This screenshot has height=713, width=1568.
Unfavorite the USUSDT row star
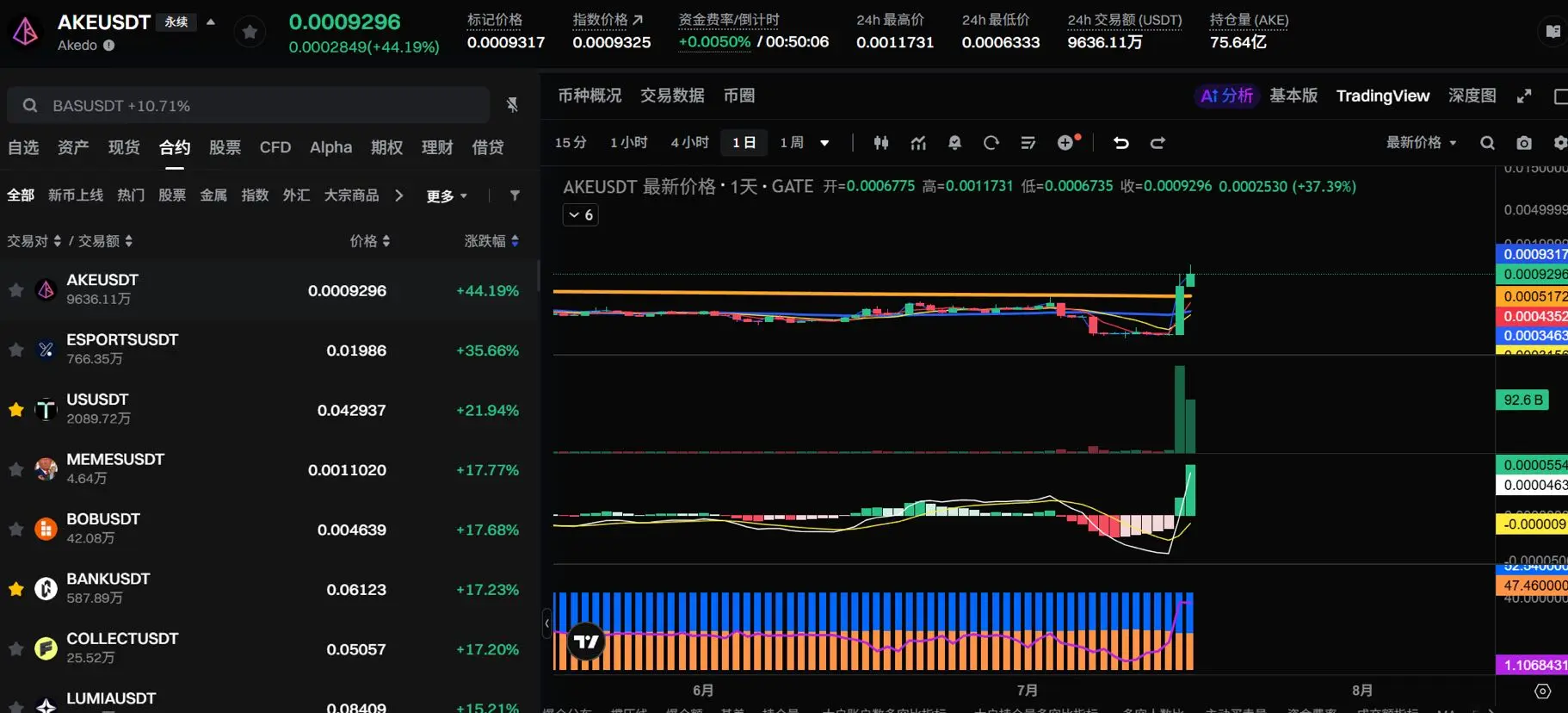(x=15, y=410)
